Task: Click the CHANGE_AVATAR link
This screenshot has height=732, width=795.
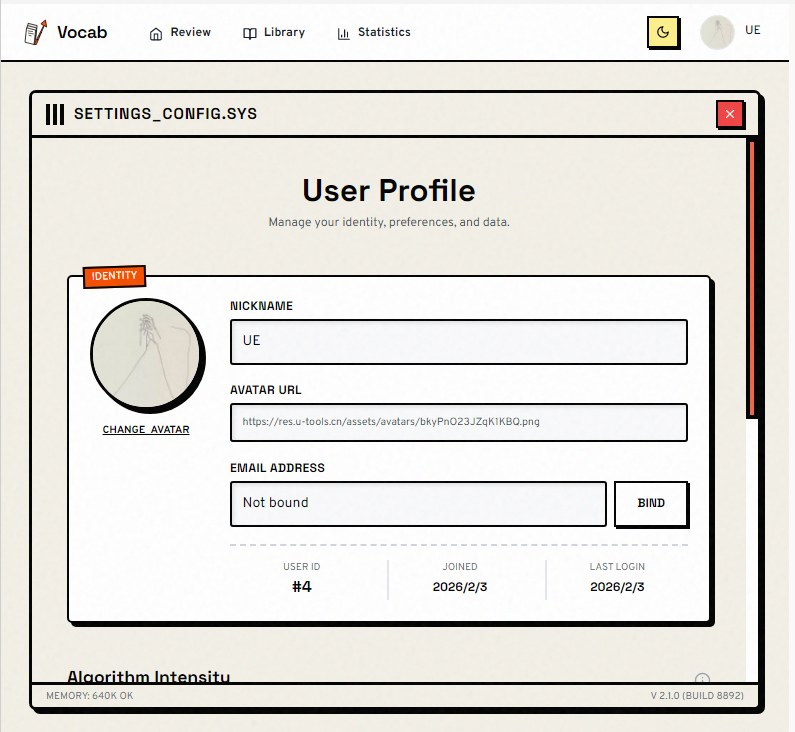Action: pos(146,430)
